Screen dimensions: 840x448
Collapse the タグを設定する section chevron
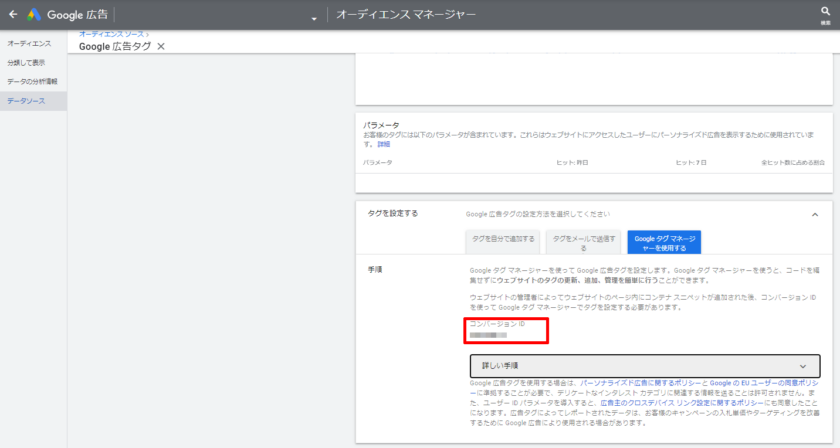(815, 214)
